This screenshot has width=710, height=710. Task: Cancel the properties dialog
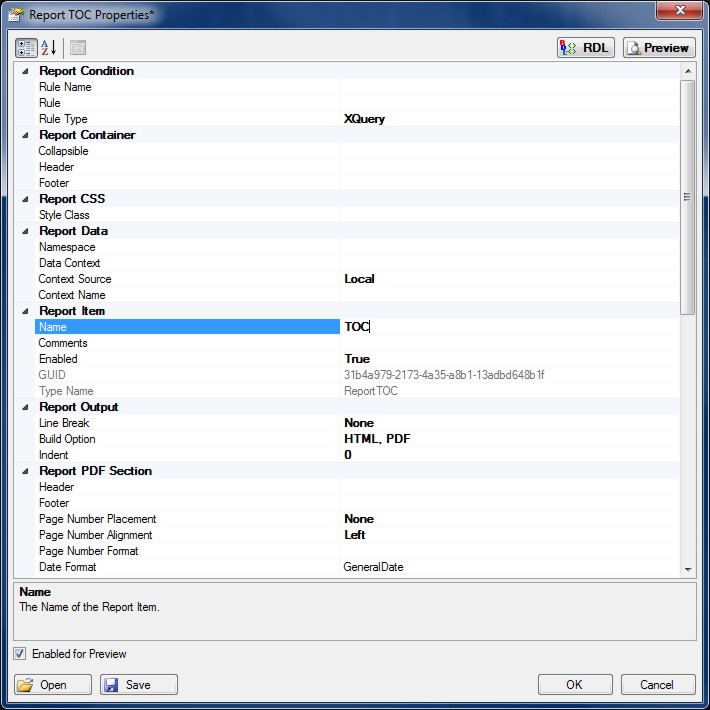tap(658, 685)
